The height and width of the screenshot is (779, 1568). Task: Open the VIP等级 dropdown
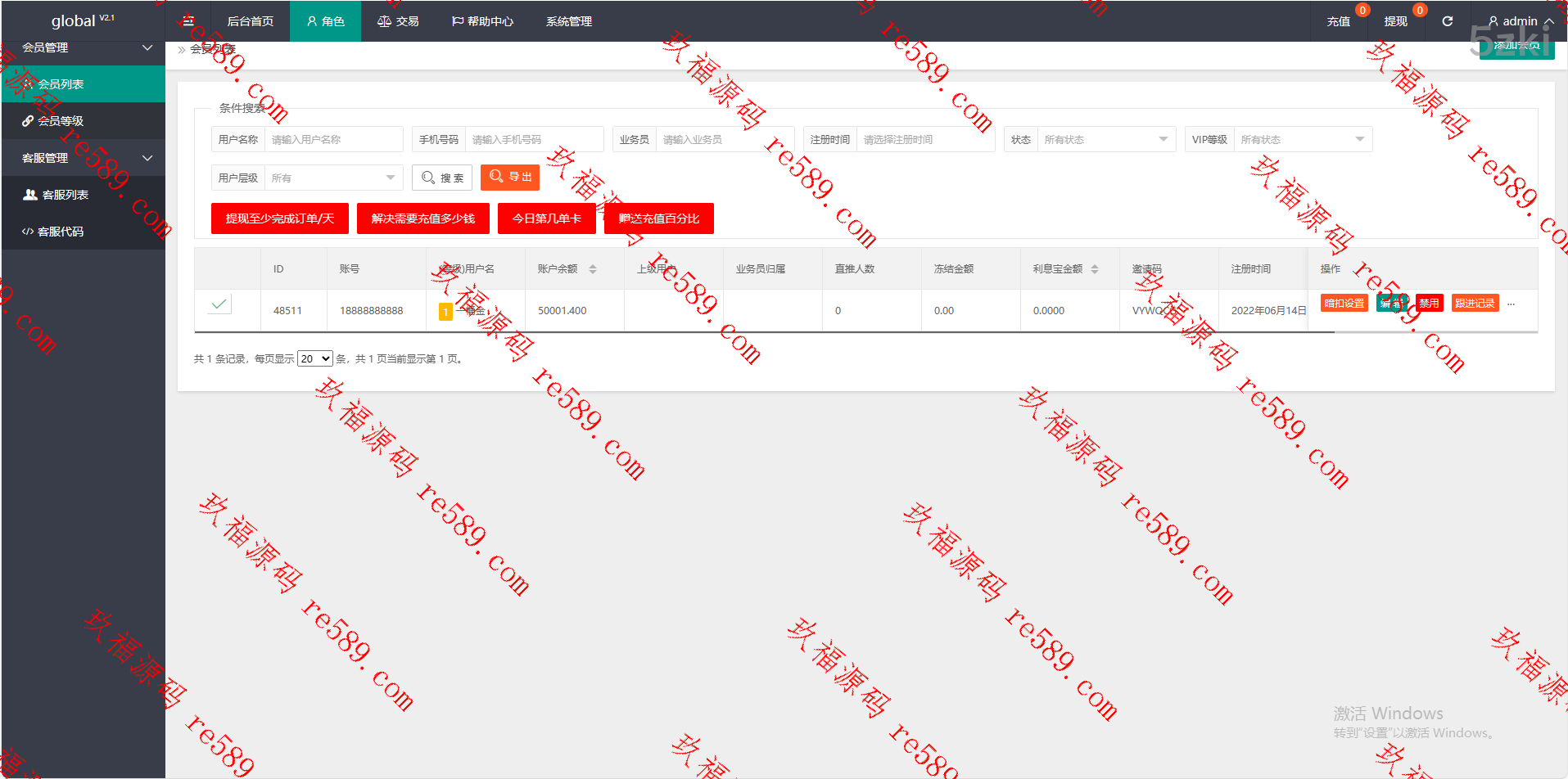coord(1302,140)
